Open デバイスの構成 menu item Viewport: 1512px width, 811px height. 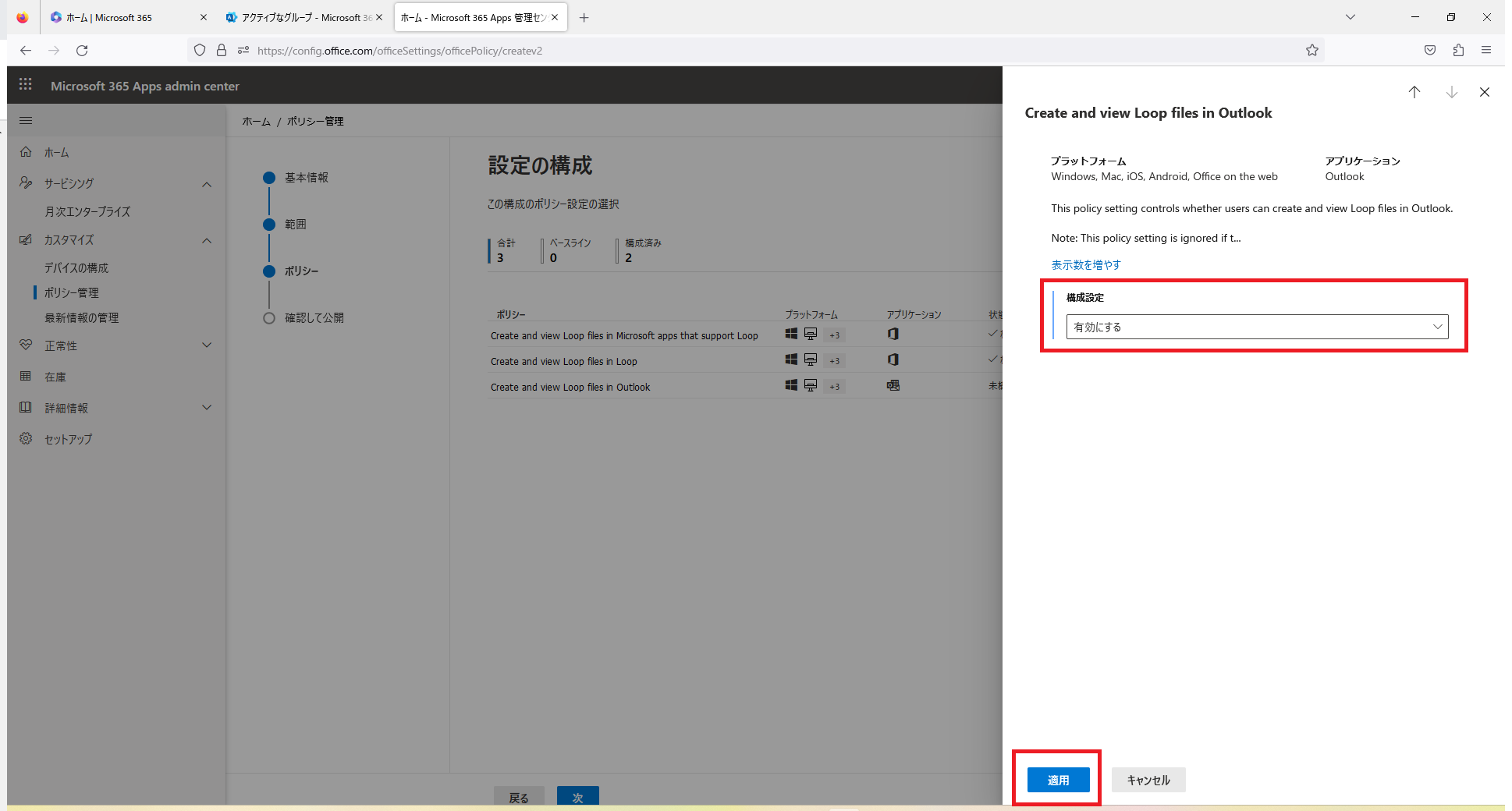(76, 267)
